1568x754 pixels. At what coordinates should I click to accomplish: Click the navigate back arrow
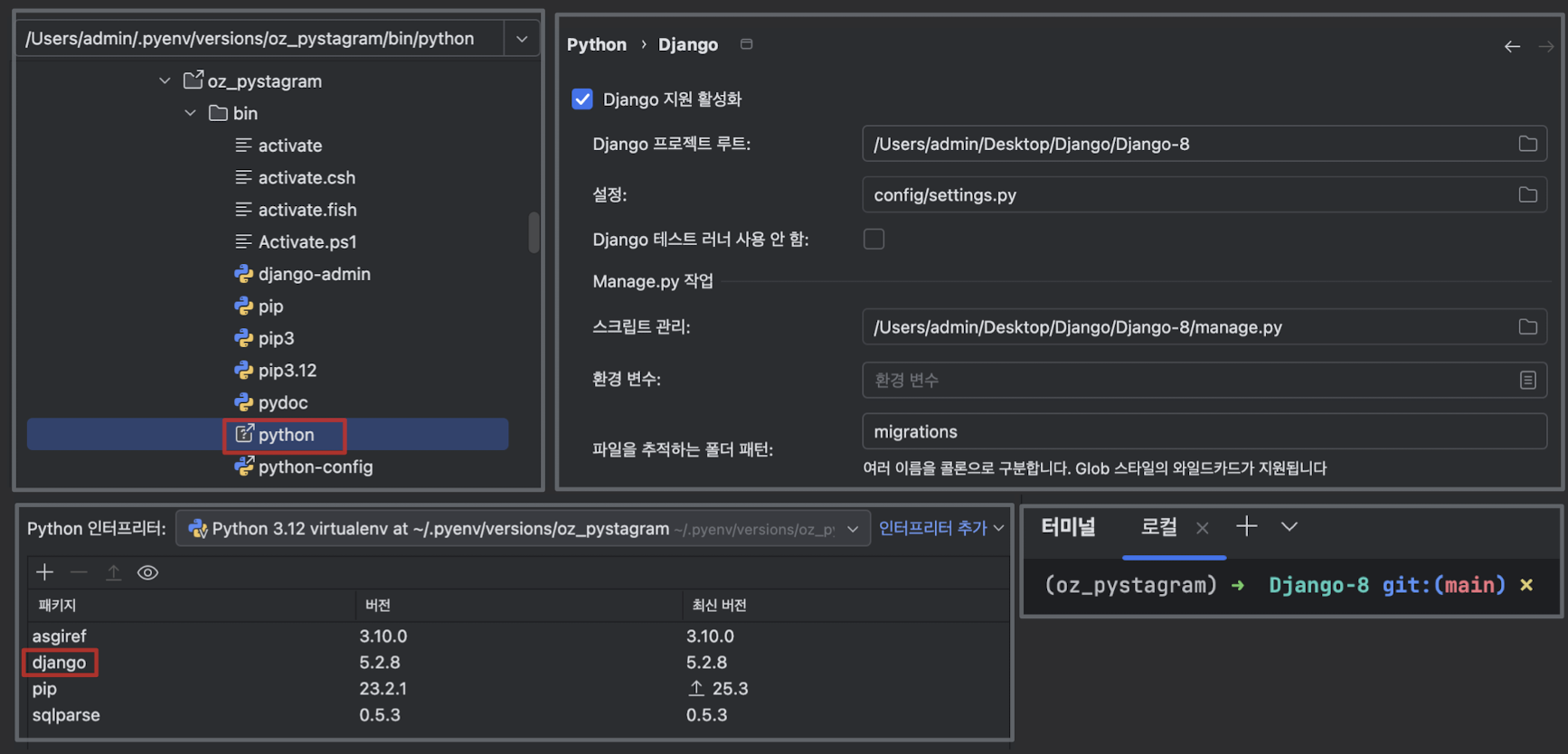(1512, 46)
